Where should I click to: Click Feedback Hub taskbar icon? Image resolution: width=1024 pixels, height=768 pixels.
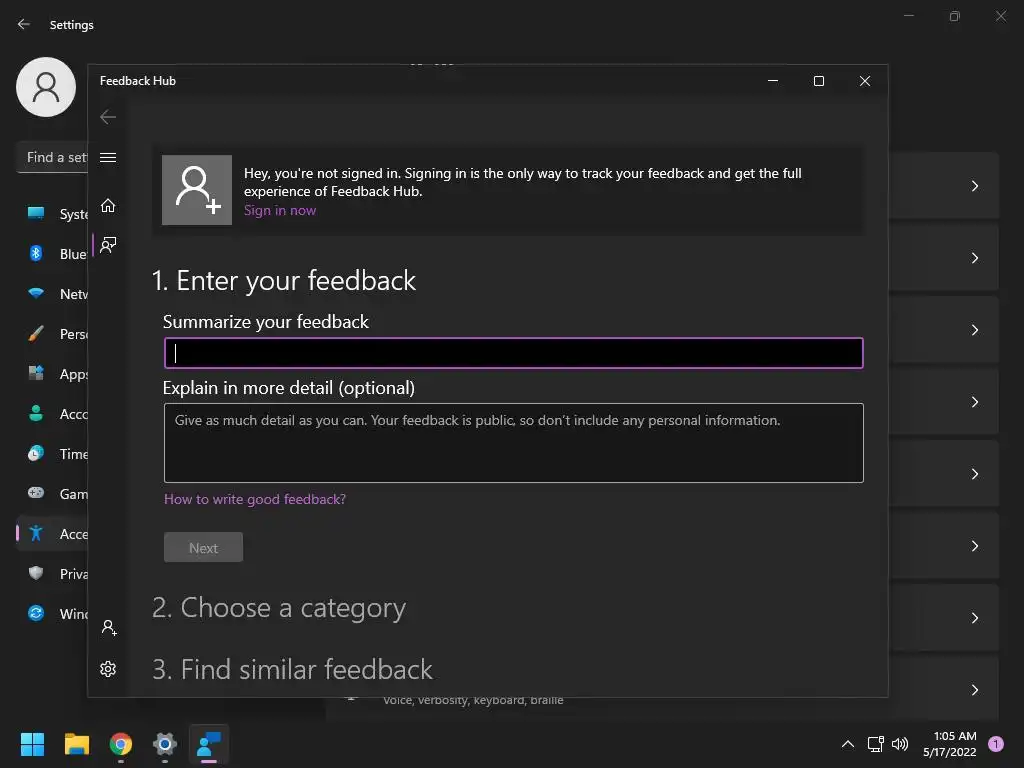[x=209, y=744]
